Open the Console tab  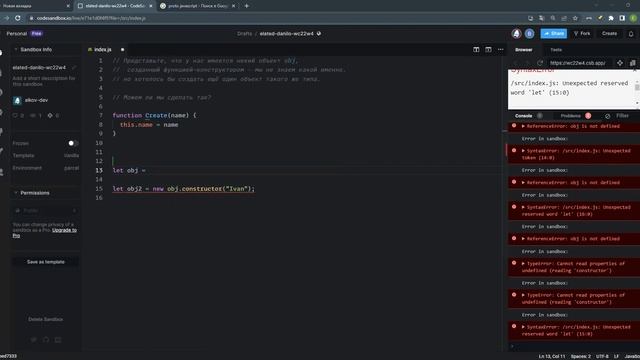[523, 116]
